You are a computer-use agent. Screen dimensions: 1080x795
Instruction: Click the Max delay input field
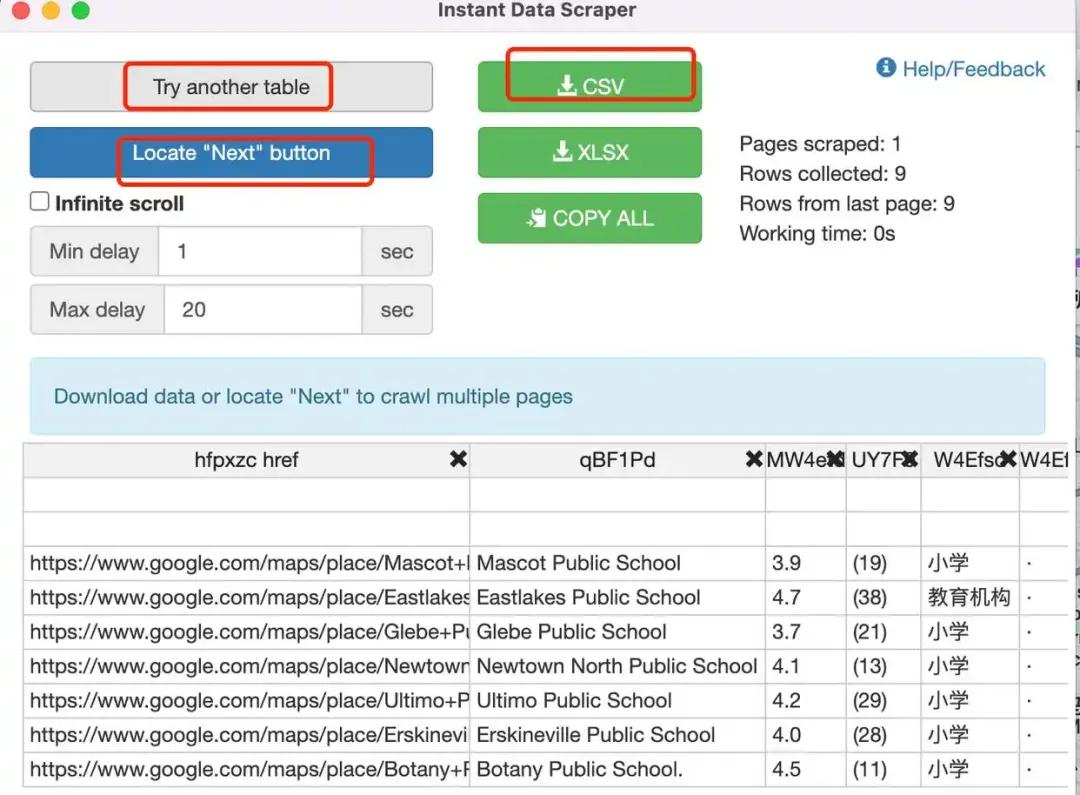point(262,310)
